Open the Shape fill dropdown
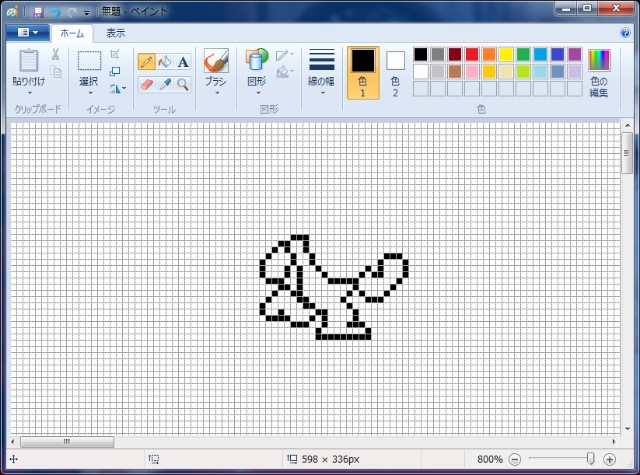Screen dimensions: 640x475 pos(285,72)
